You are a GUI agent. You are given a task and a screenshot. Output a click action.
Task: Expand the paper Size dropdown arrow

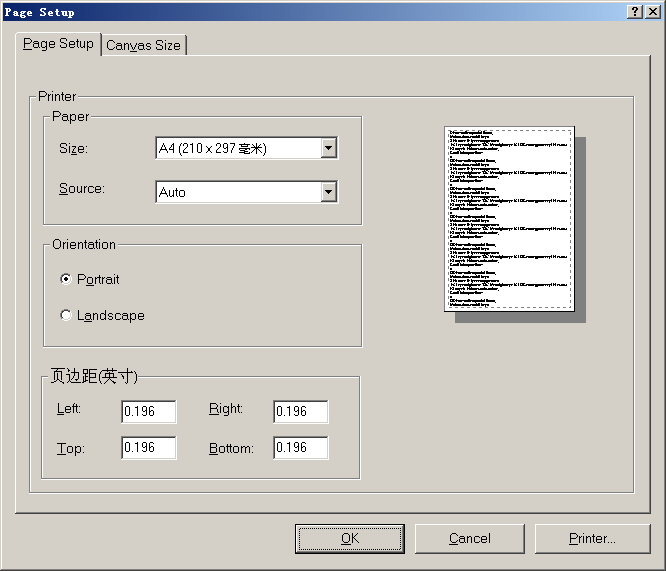point(328,148)
